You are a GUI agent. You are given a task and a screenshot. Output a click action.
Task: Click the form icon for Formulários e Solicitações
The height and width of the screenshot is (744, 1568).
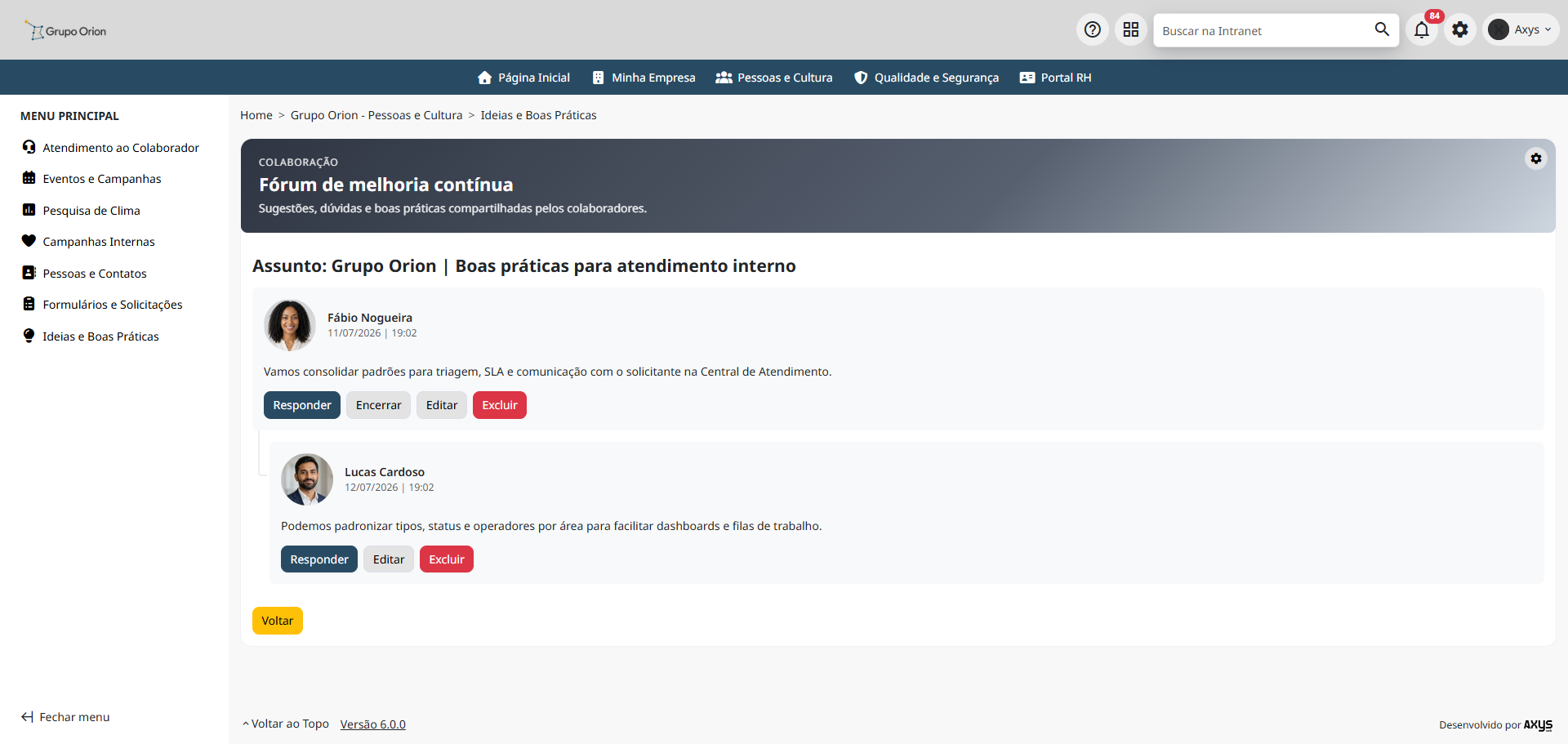tap(29, 304)
